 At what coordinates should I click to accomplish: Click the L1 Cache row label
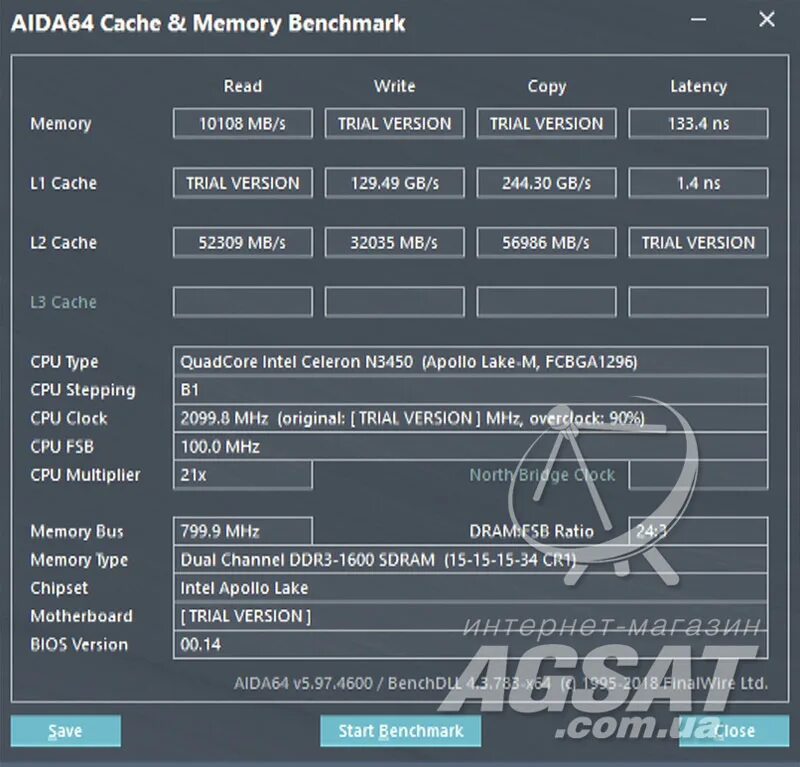click(x=63, y=183)
